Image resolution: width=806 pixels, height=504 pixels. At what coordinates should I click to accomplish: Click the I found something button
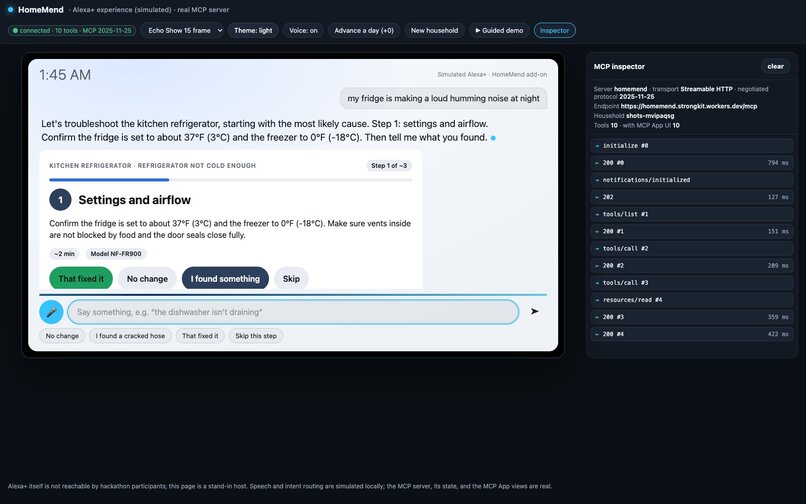point(225,278)
